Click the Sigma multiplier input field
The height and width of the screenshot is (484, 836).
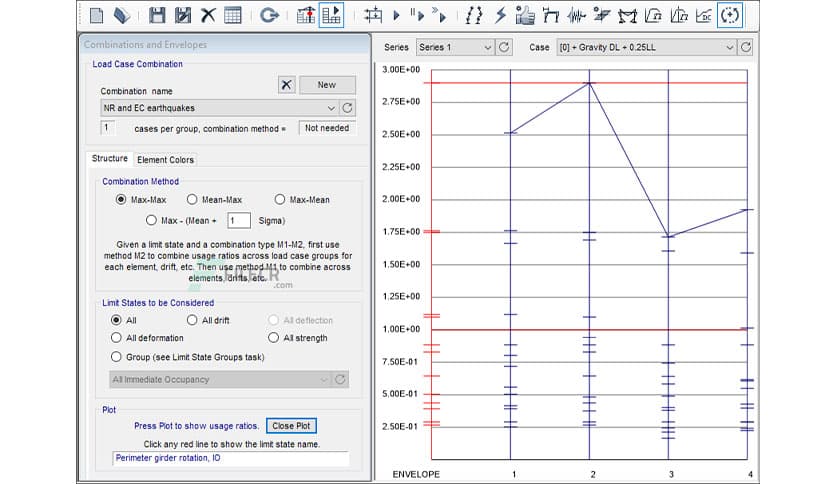click(x=238, y=220)
